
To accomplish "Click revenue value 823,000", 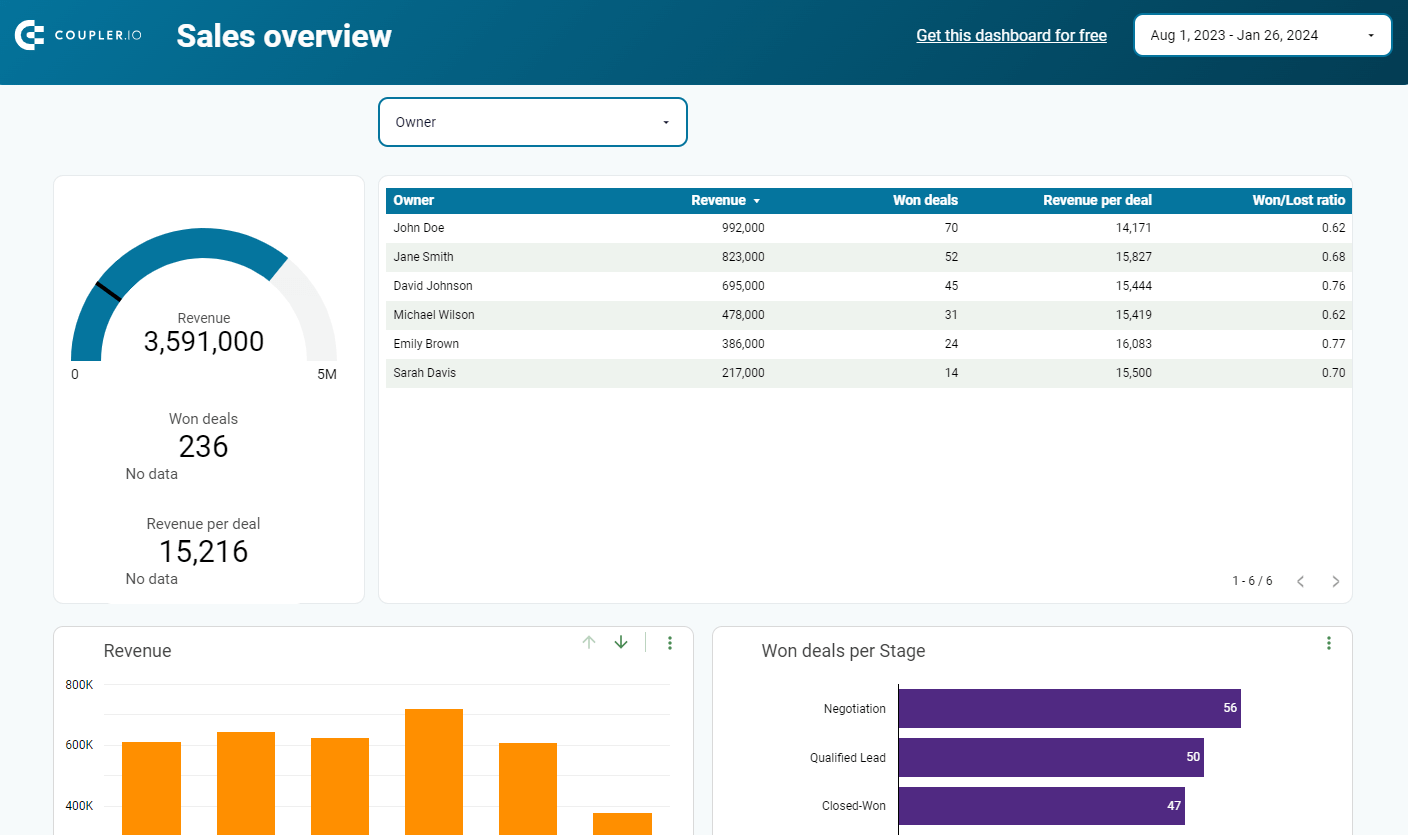I will pyautogui.click(x=743, y=257).
